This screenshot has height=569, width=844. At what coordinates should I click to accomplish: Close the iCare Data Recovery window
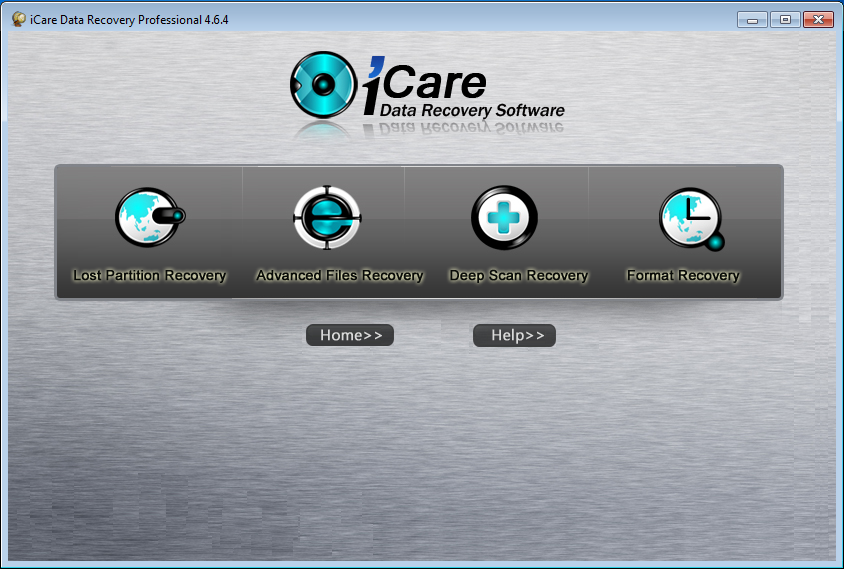(x=818, y=20)
